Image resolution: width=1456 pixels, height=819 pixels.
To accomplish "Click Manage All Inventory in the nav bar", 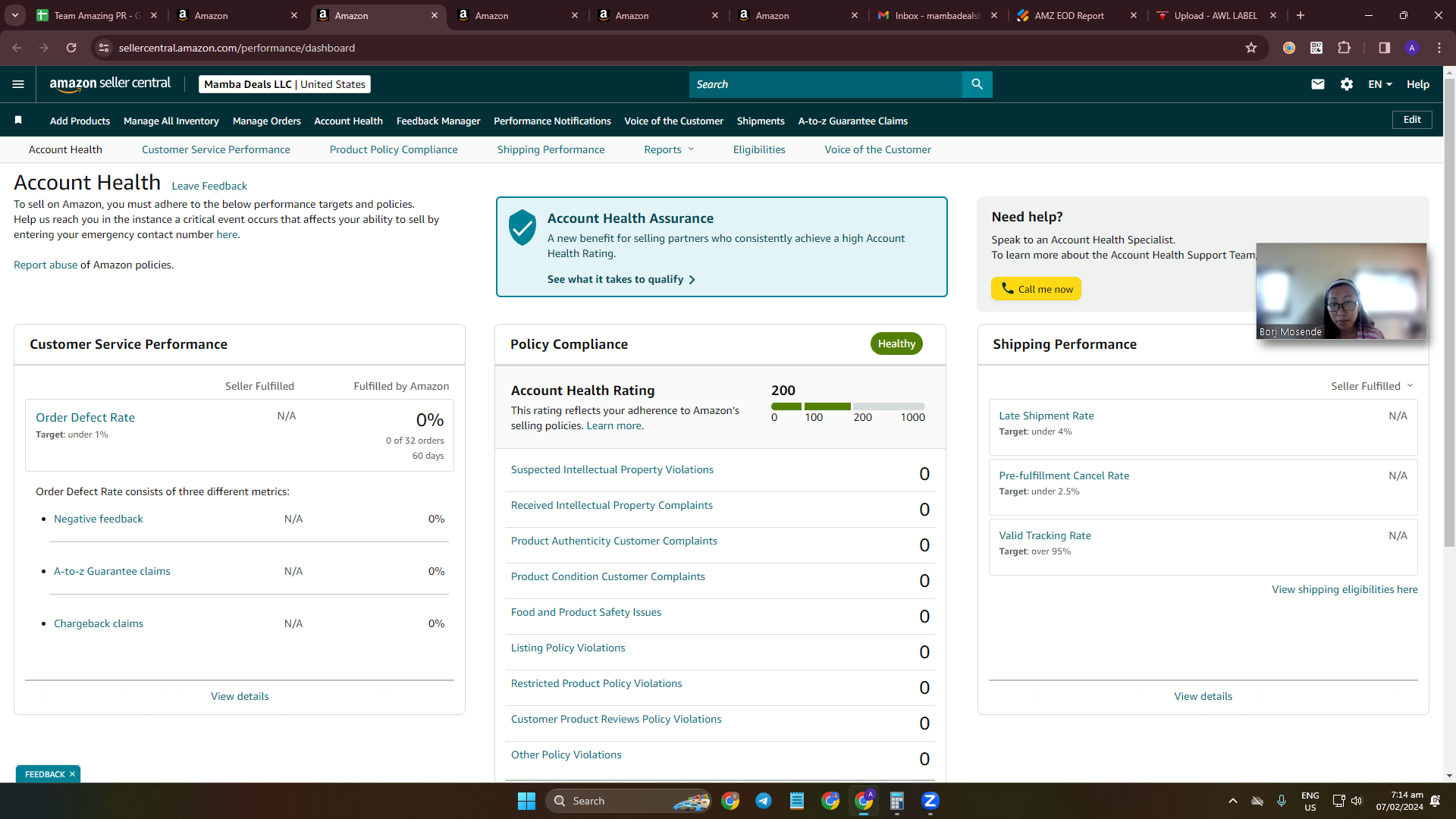I will (171, 121).
